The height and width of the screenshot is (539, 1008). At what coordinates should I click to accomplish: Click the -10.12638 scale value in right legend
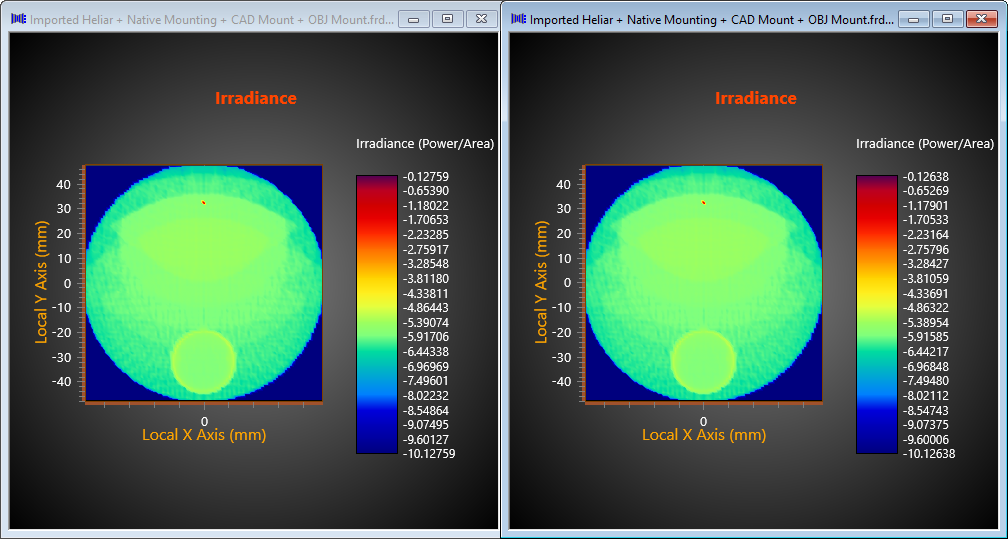[x=931, y=453]
